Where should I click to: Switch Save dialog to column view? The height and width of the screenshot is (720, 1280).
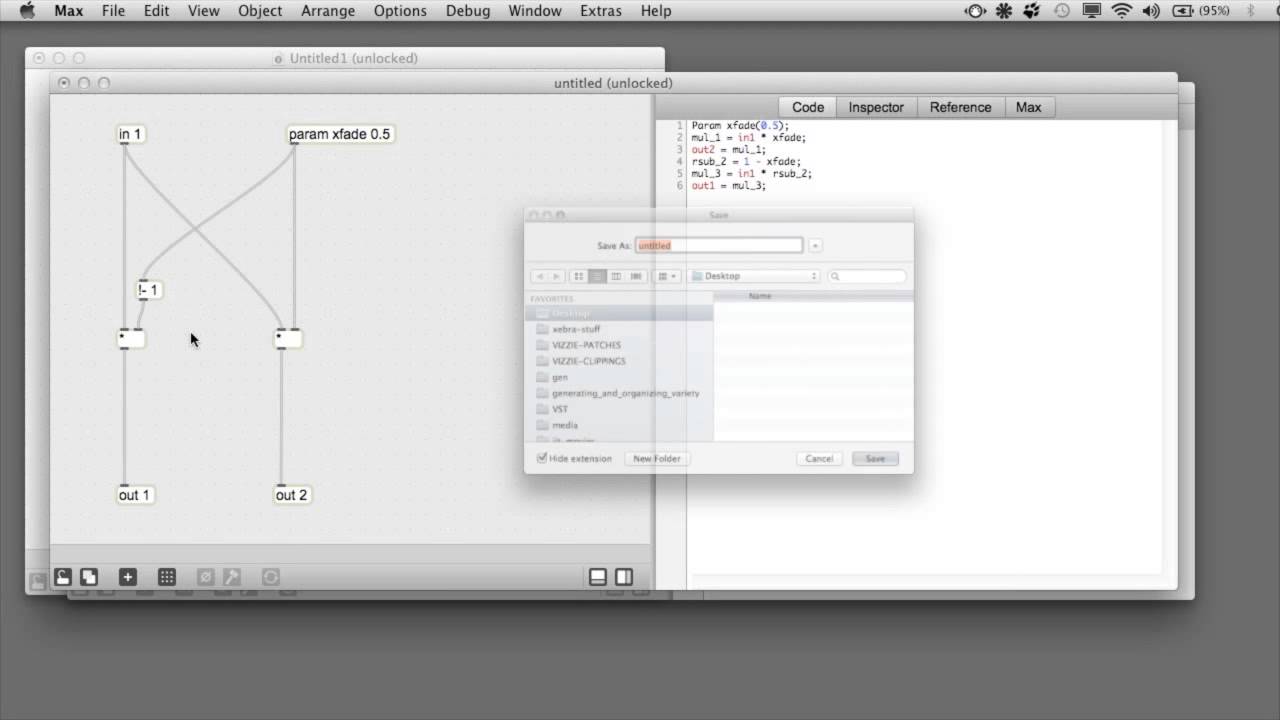pos(616,276)
